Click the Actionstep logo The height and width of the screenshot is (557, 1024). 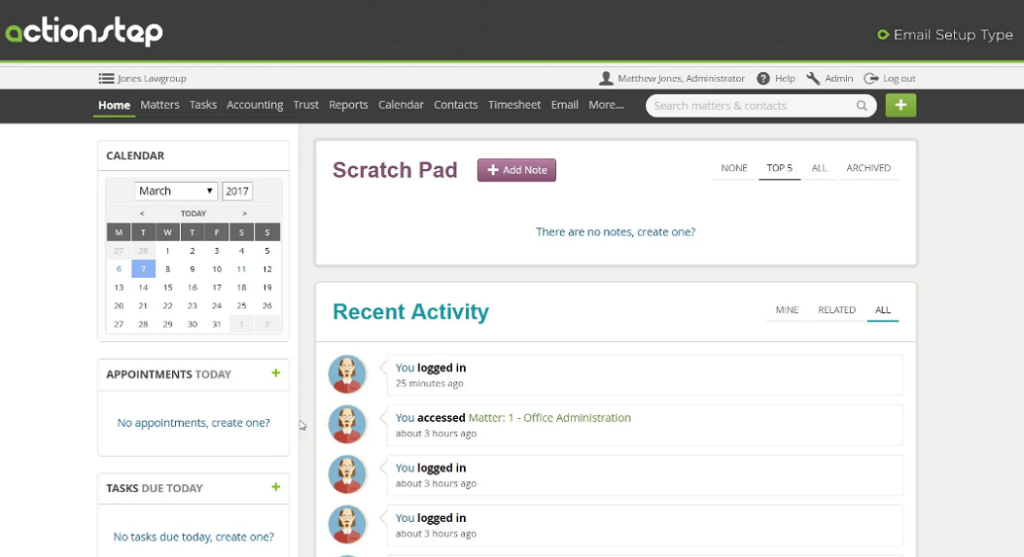pos(84,31)
